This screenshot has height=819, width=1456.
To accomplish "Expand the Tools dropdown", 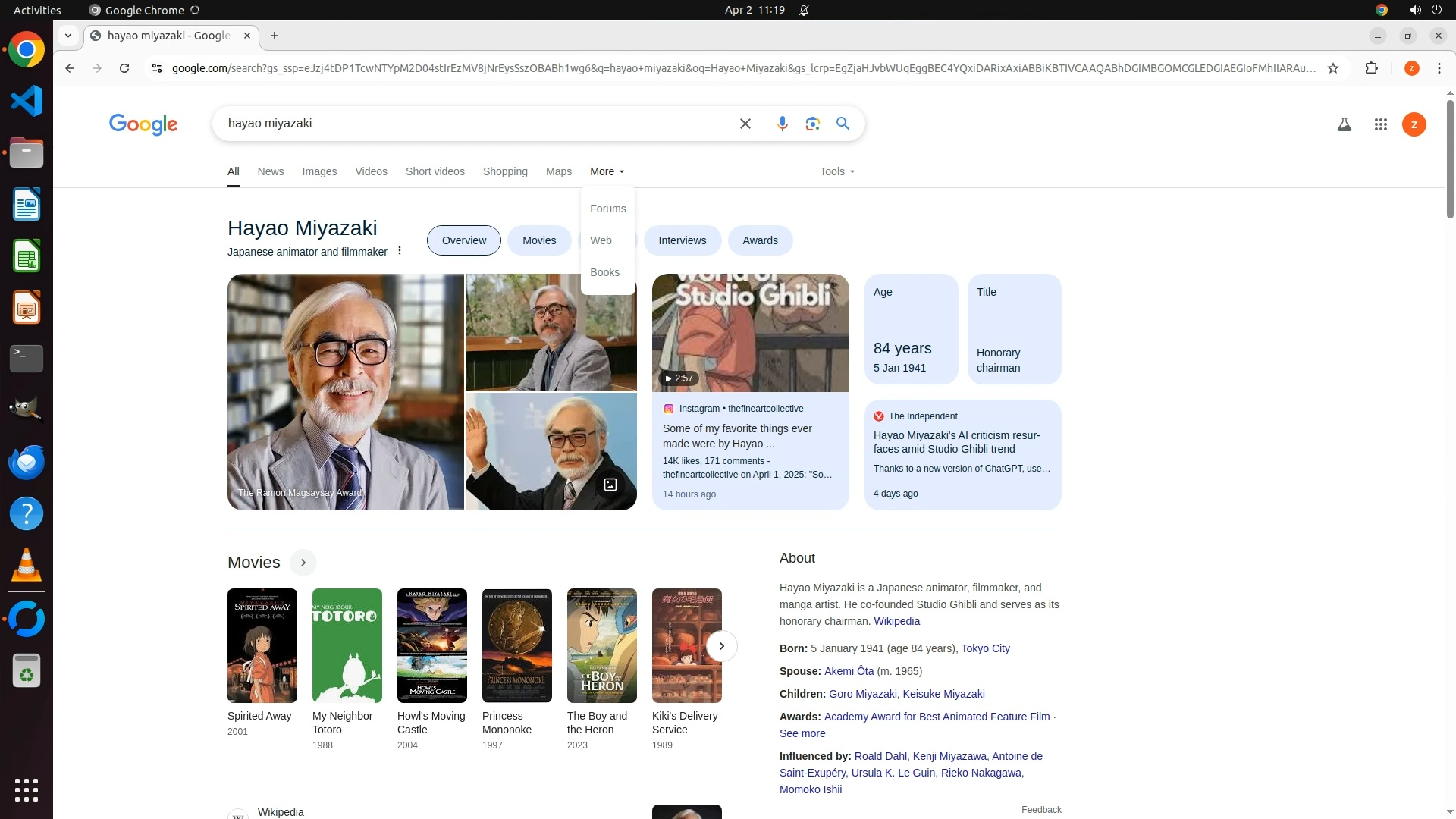I will [x=836, y=171].
